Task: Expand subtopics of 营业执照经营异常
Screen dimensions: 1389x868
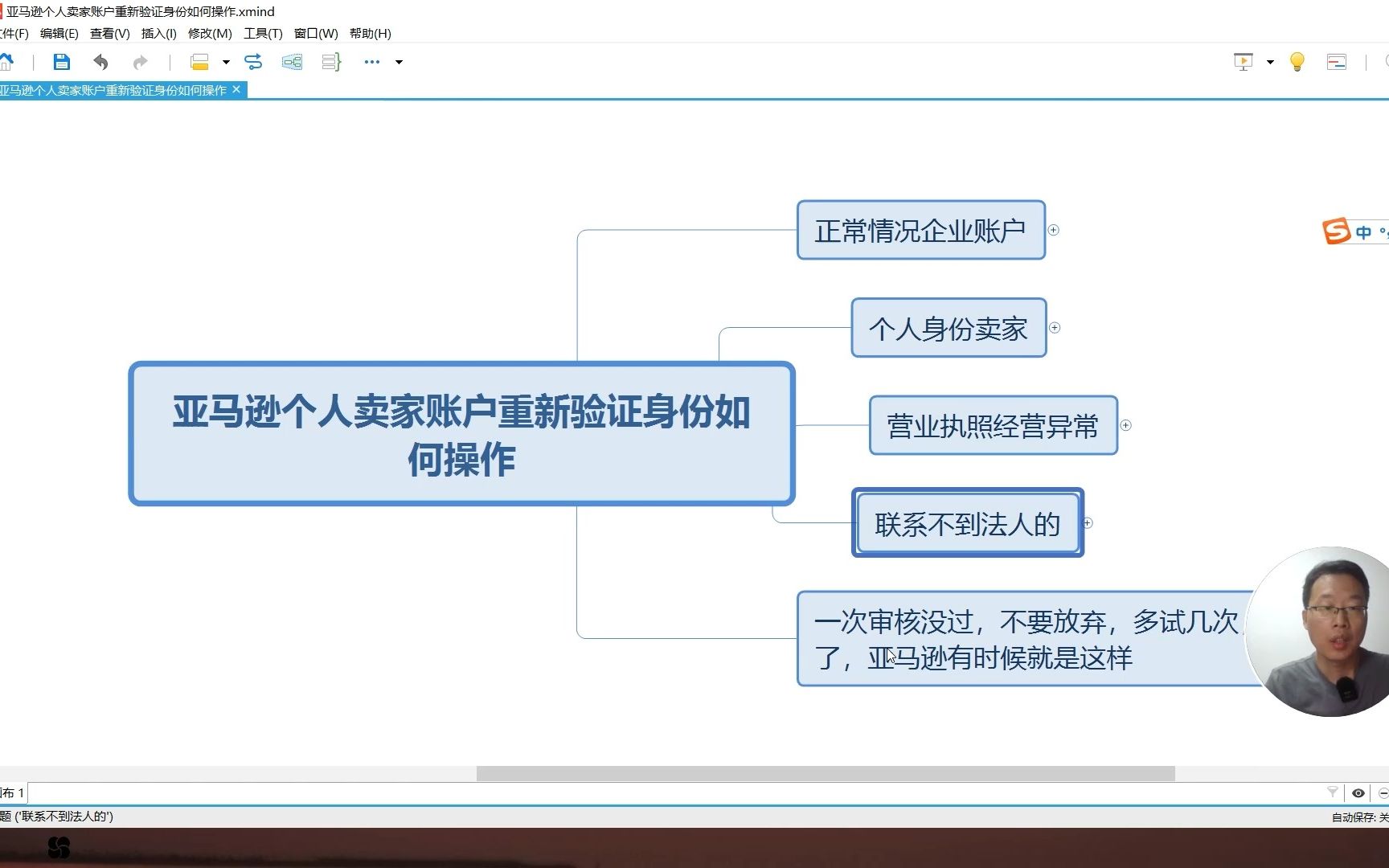Action: (x=1126, y=425)
